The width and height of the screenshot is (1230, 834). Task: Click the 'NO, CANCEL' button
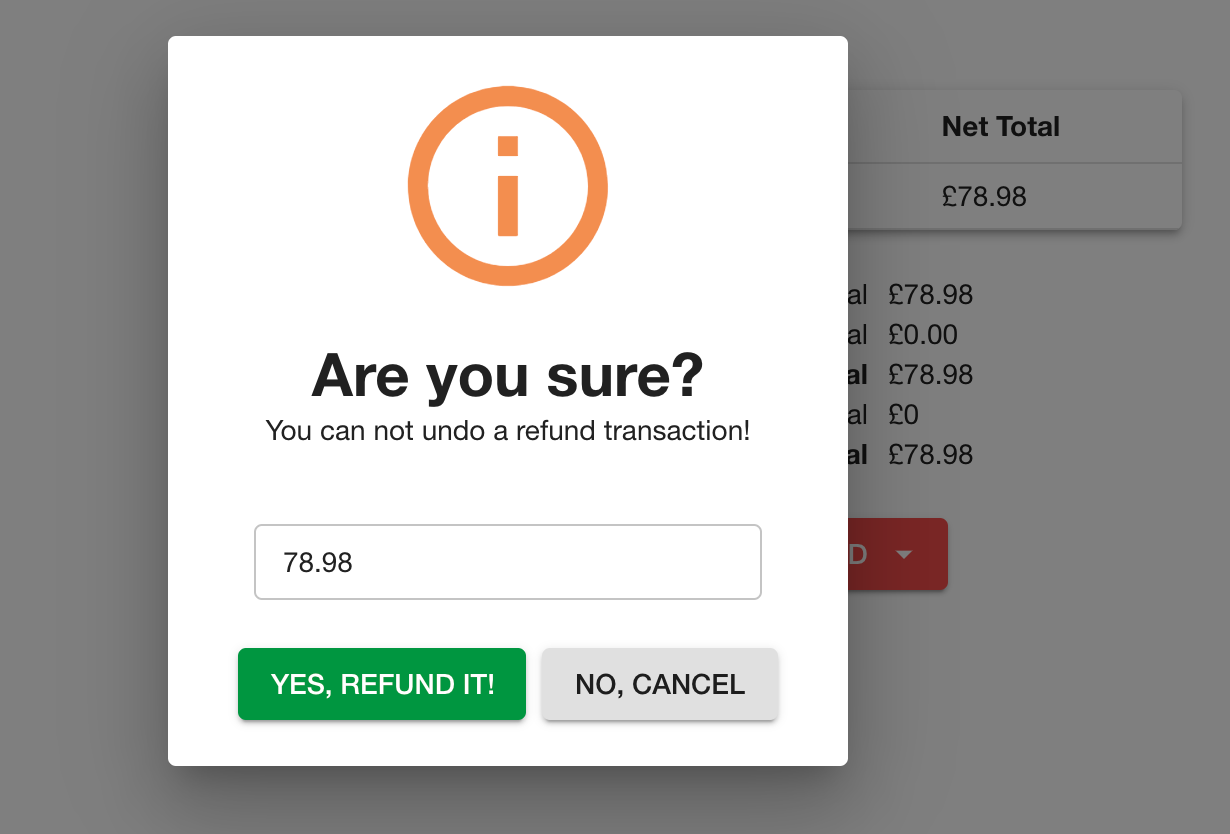pos(659,684)
